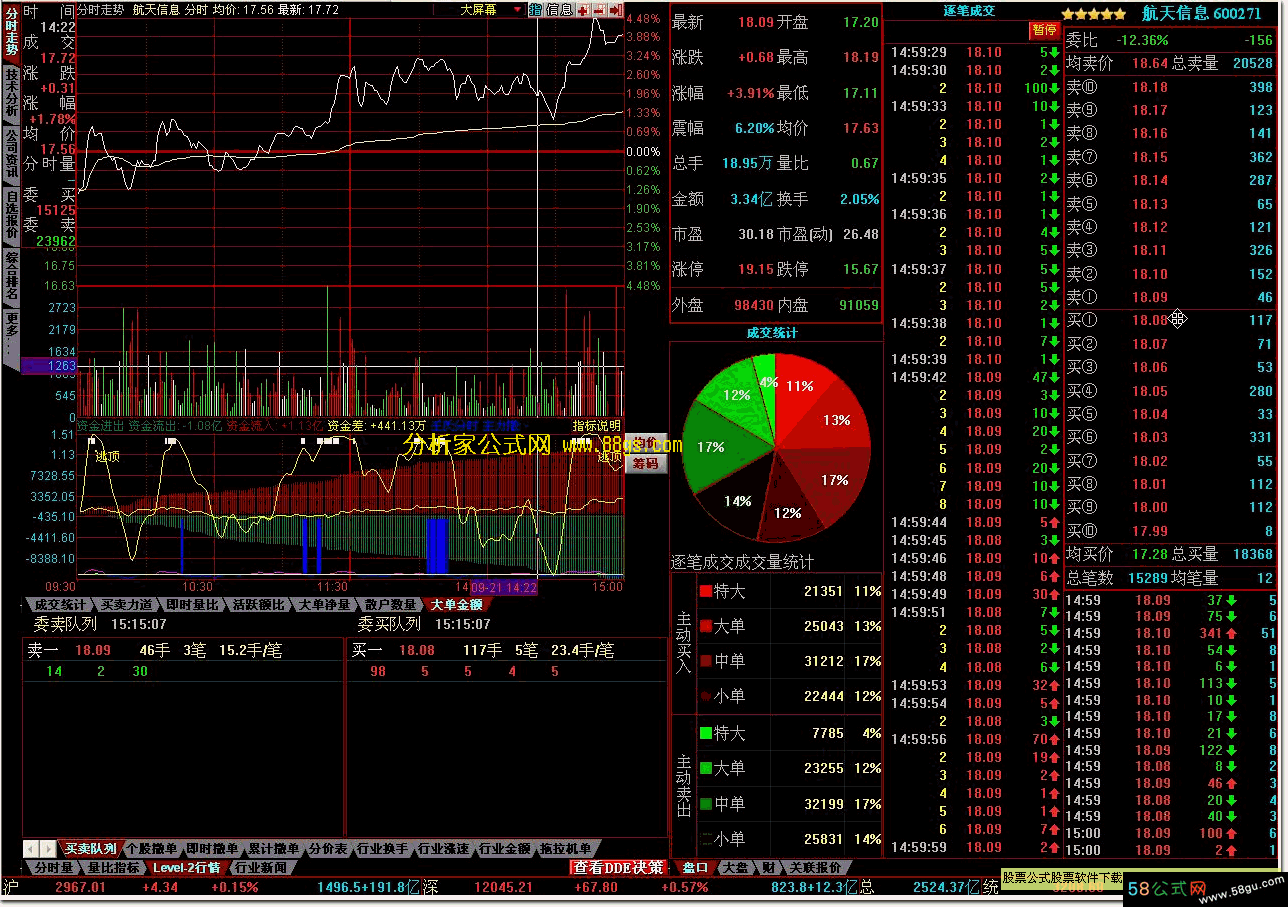This screenshot has height=907, width=1288.
Task: Click the five-star rating beside 航天信息
Action: pos(1093,13)
